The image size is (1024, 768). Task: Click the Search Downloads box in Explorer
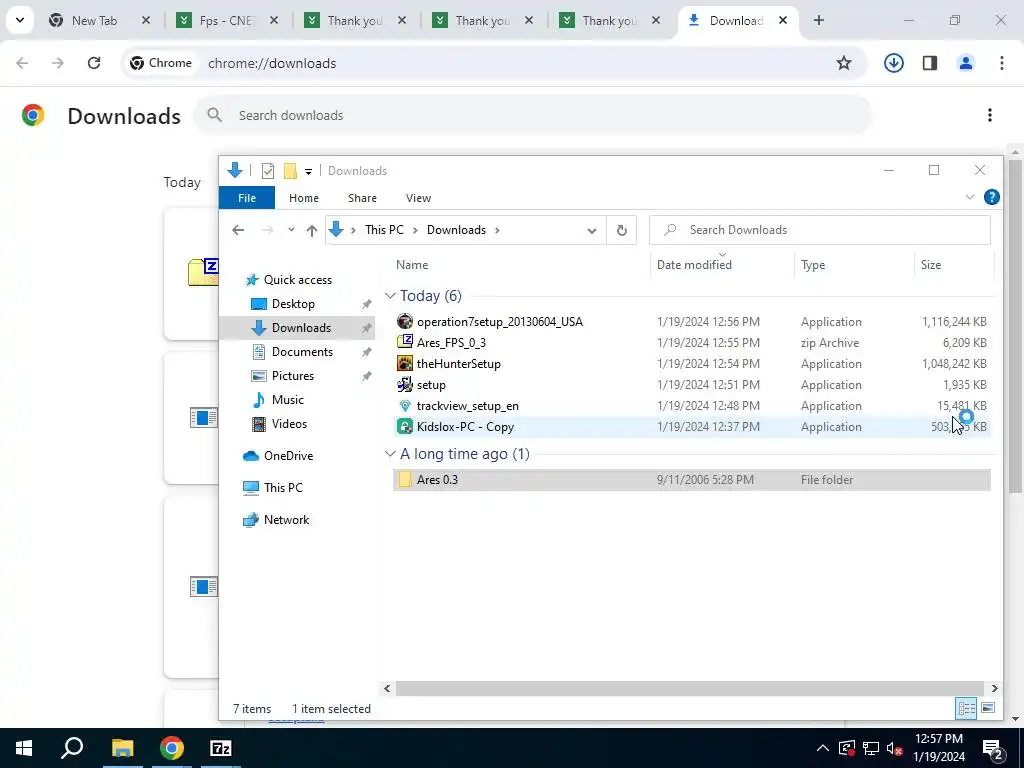820,230
